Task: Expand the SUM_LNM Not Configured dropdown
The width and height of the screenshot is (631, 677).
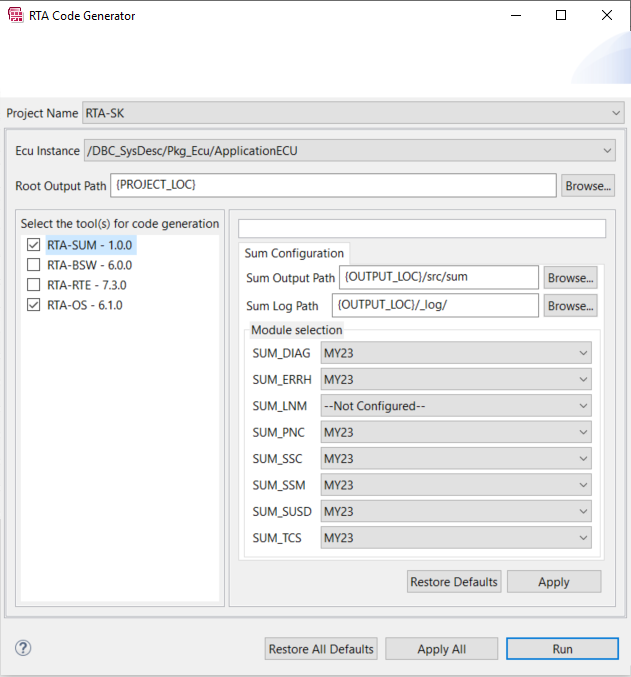Action: 456,406
